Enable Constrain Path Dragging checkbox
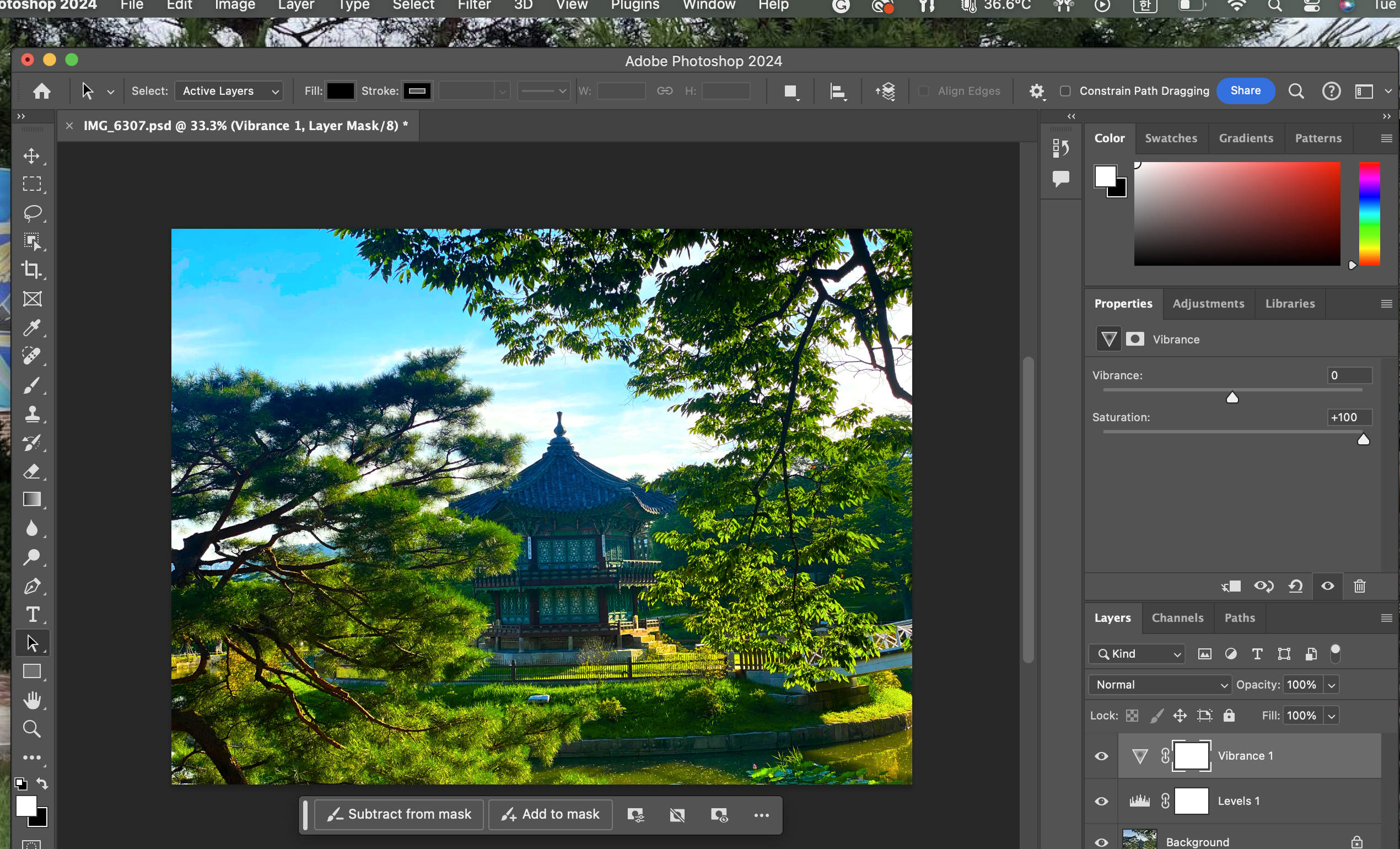 pos(1065,91)
